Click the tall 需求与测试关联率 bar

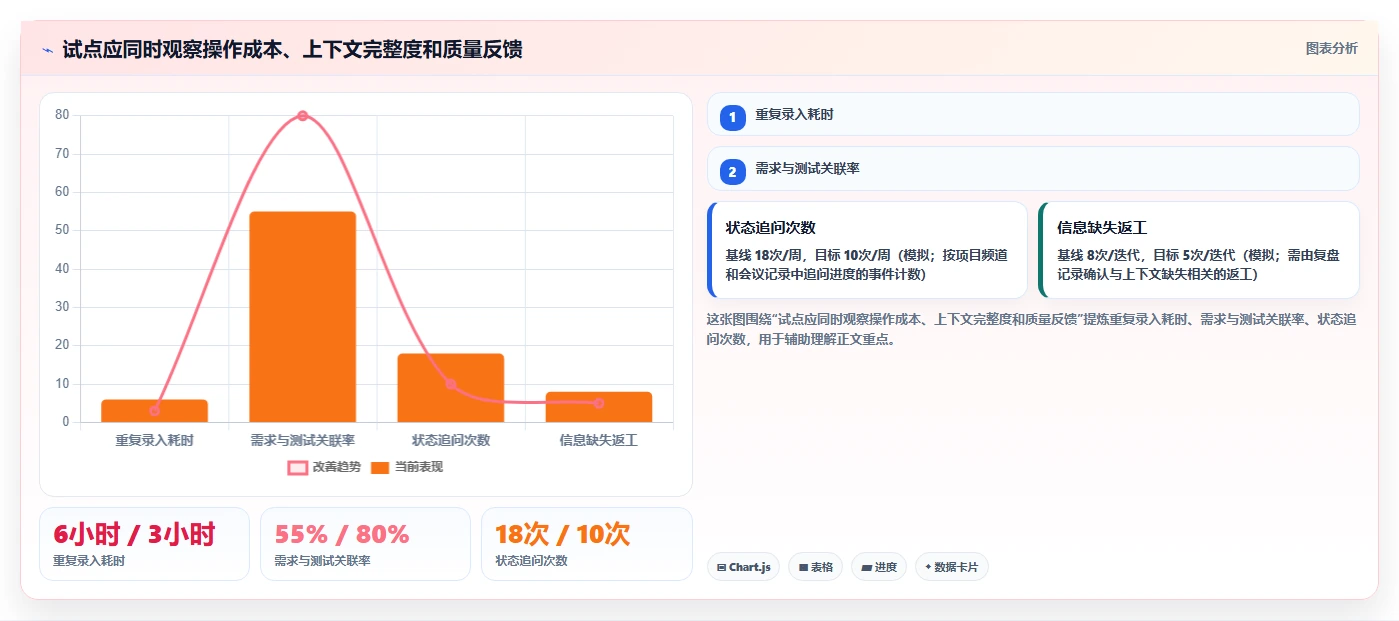point(302,317)
